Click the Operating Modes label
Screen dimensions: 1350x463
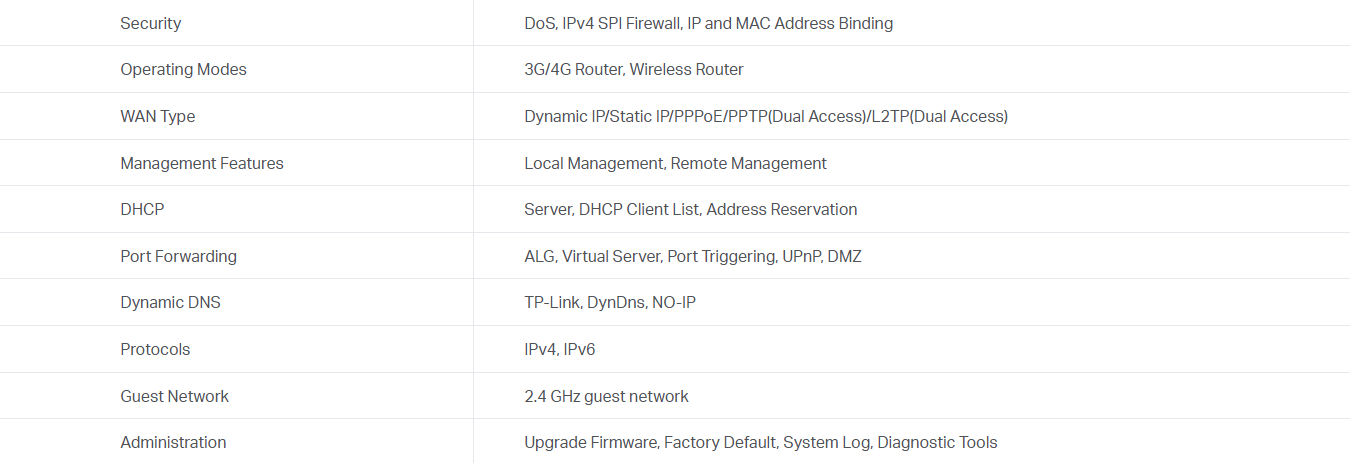183,70
